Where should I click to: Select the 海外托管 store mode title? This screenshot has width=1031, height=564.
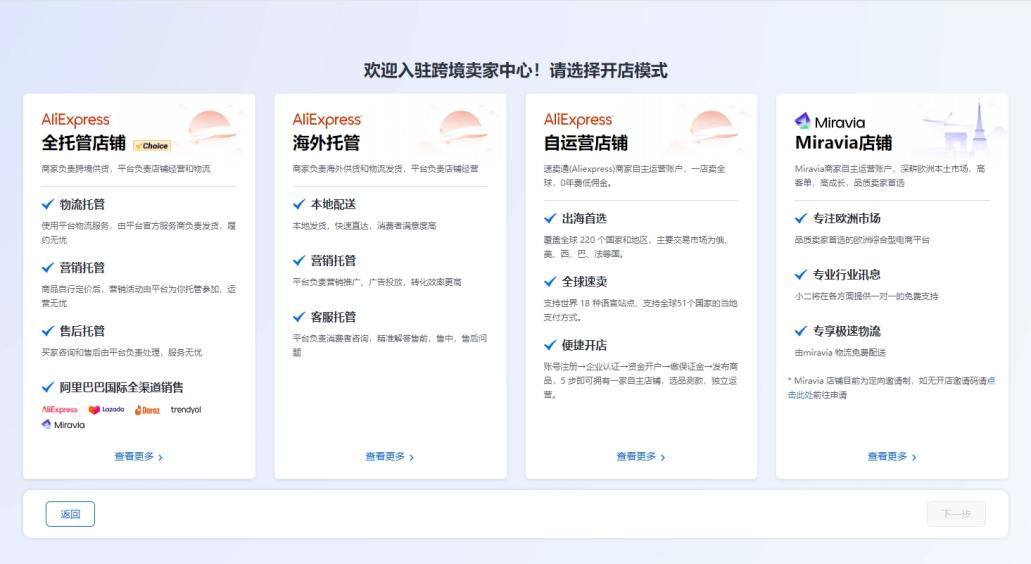[326, 143]
